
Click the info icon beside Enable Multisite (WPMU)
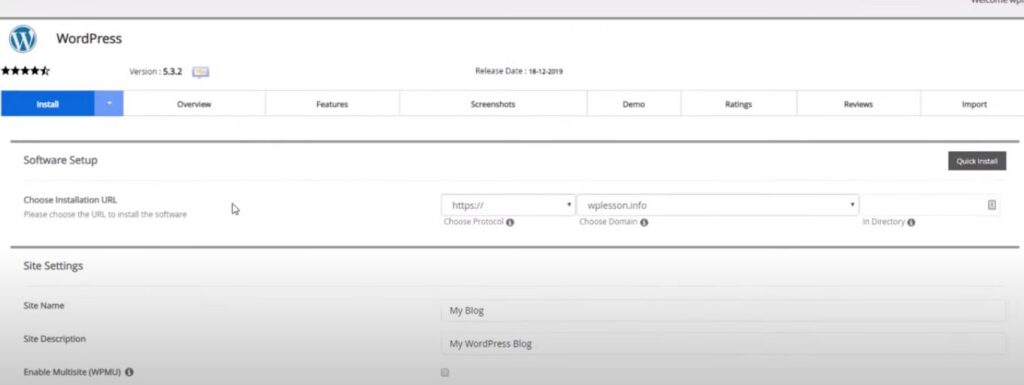[x=129, y=372]
